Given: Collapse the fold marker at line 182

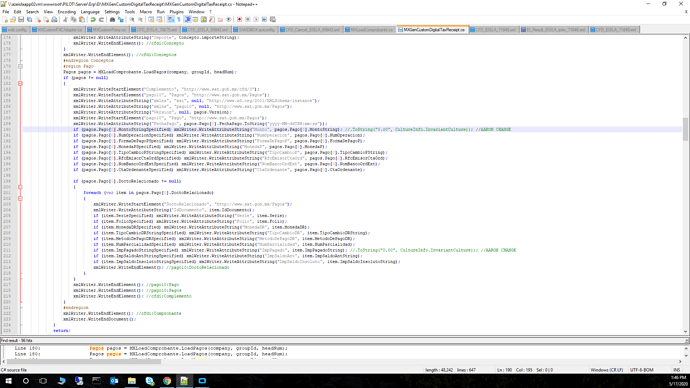Looking at the screenshot, I should (20, 84).
